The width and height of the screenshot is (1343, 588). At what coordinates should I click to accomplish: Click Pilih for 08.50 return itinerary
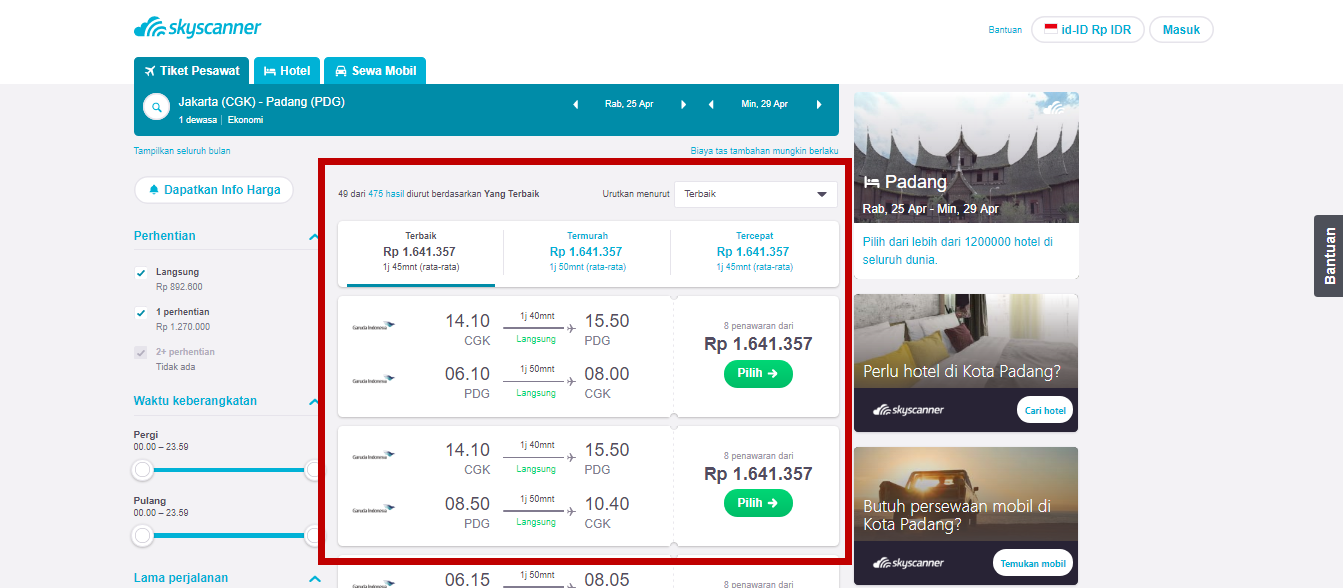(758, 503)
